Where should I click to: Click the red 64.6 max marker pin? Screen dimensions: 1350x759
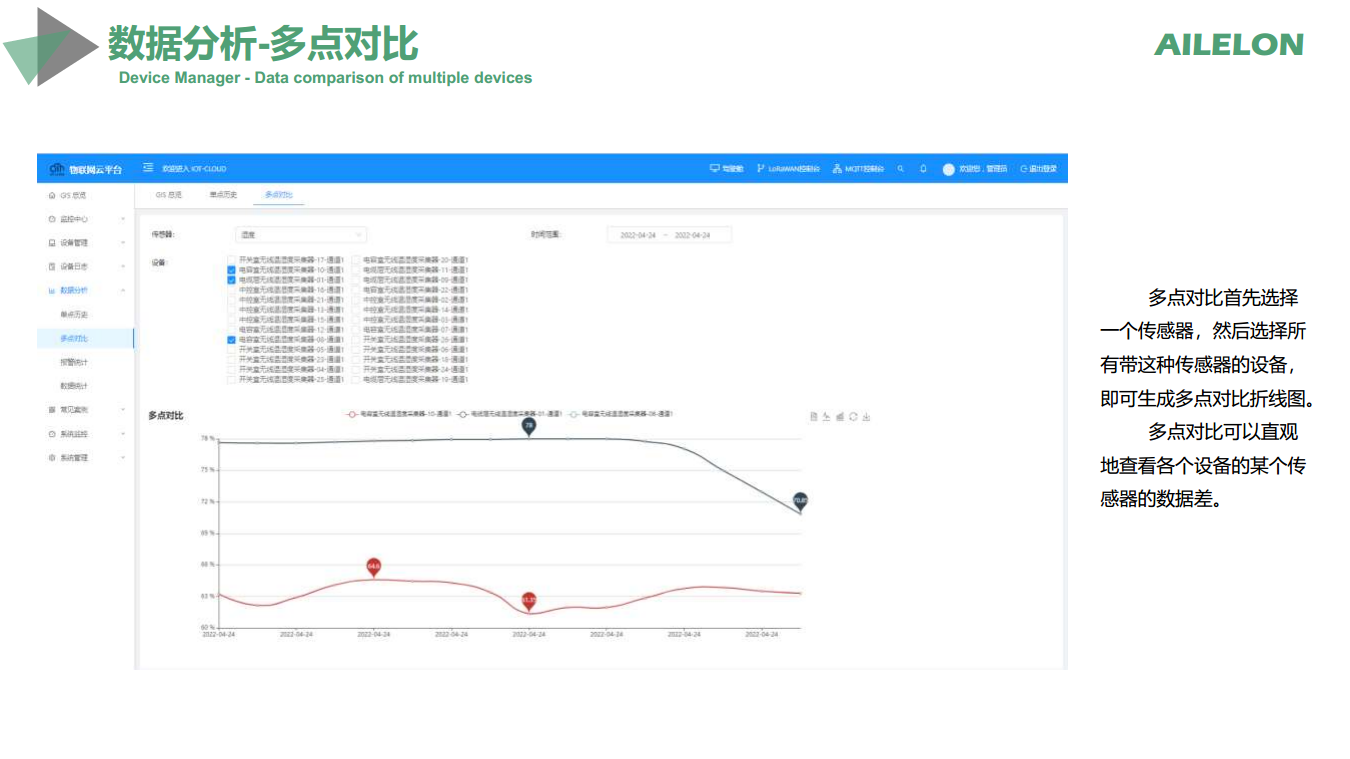coord(374,567)
